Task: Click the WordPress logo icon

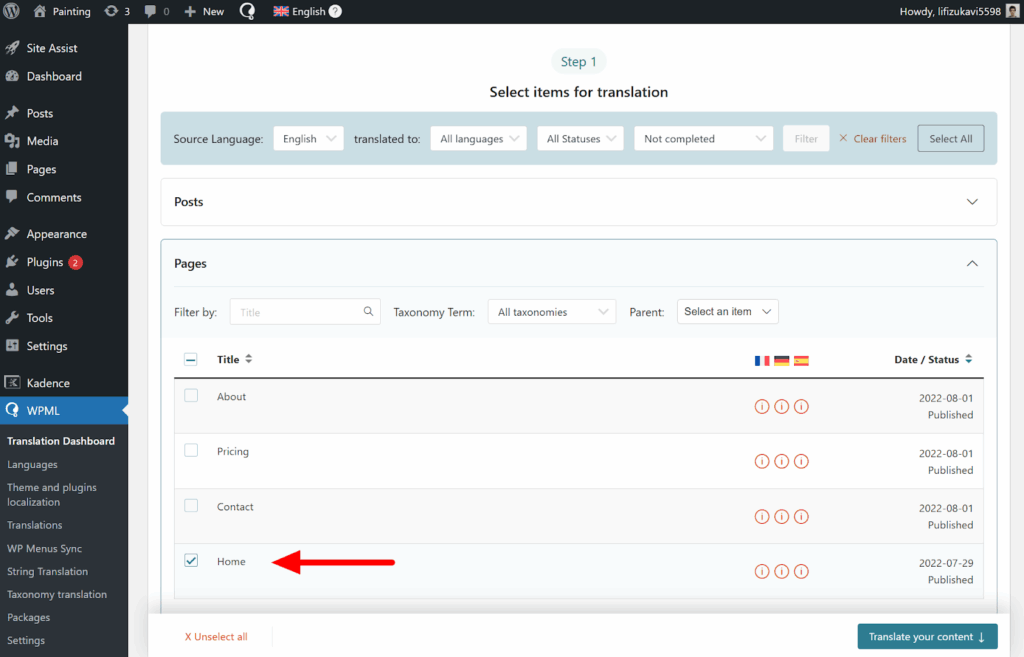Action: (11, 11)
